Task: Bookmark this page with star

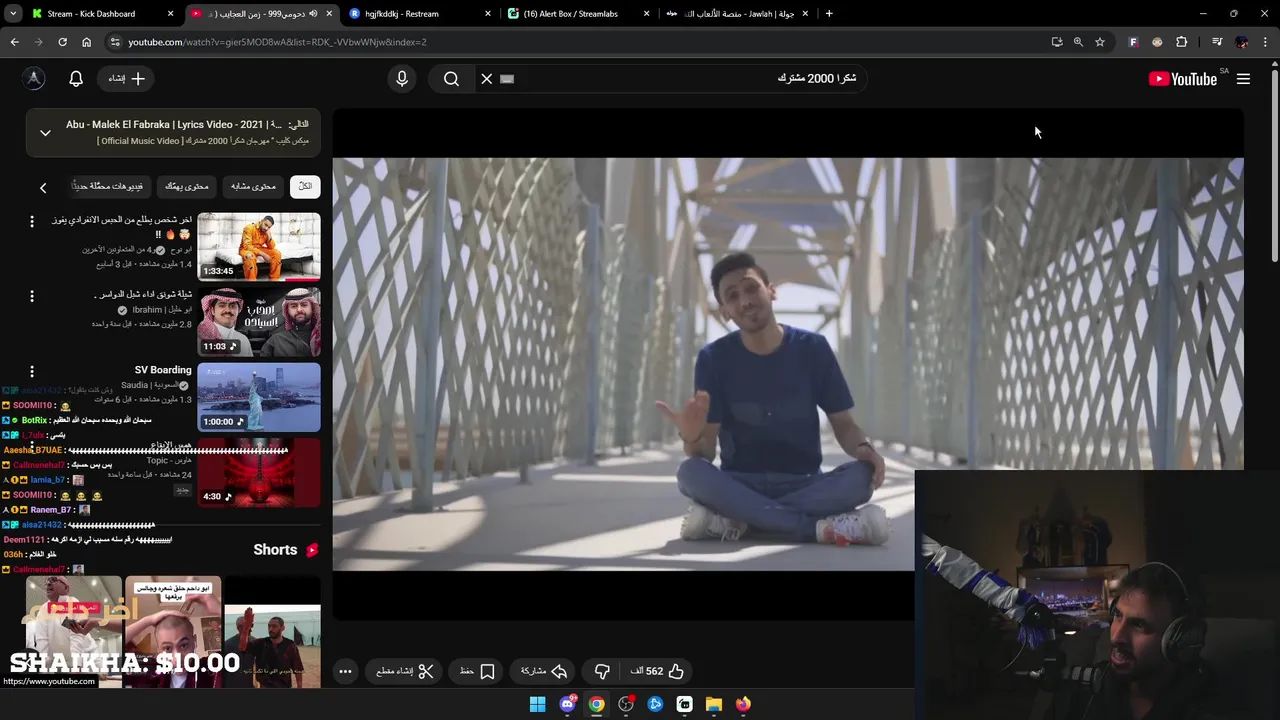Action: [1100, 42]
